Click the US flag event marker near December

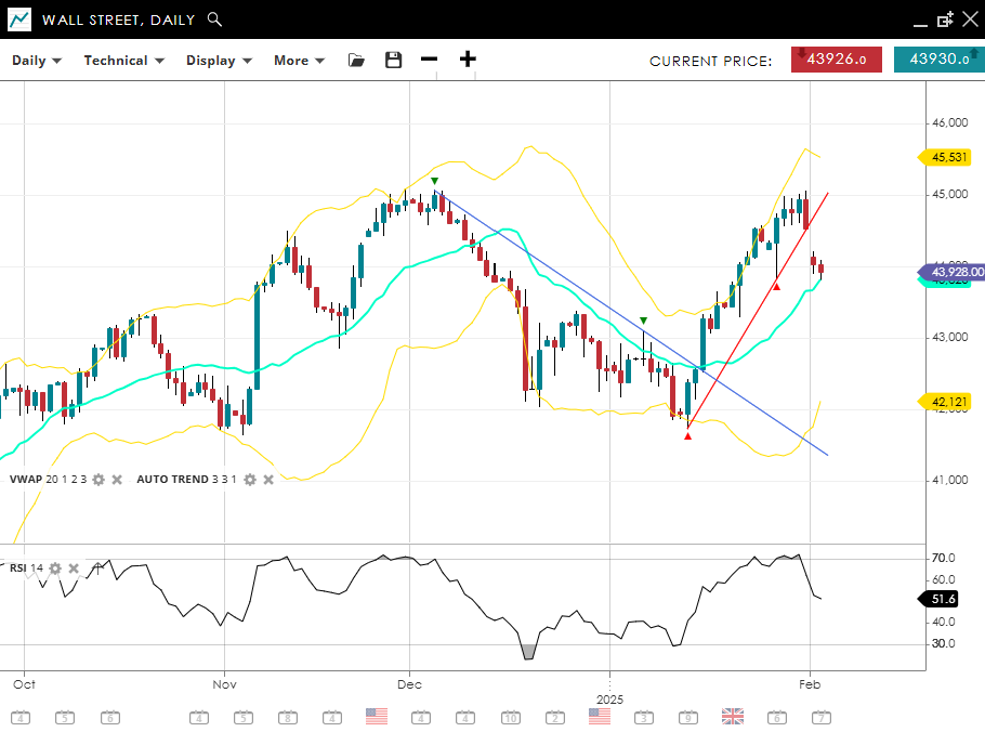[x=376, y=716]
